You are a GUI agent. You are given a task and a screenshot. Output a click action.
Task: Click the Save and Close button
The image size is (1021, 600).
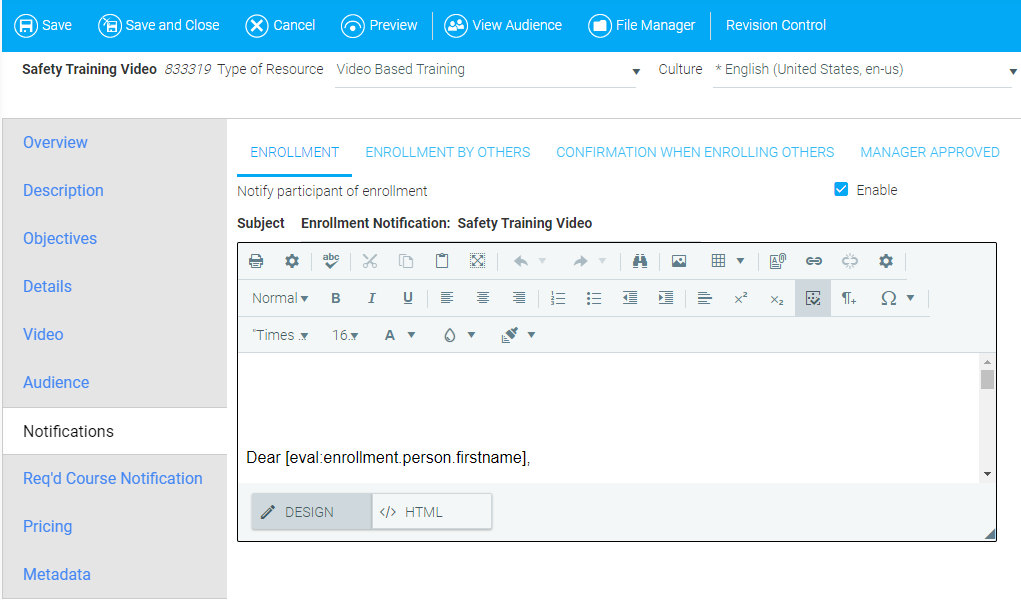click(x=159, y=25)
